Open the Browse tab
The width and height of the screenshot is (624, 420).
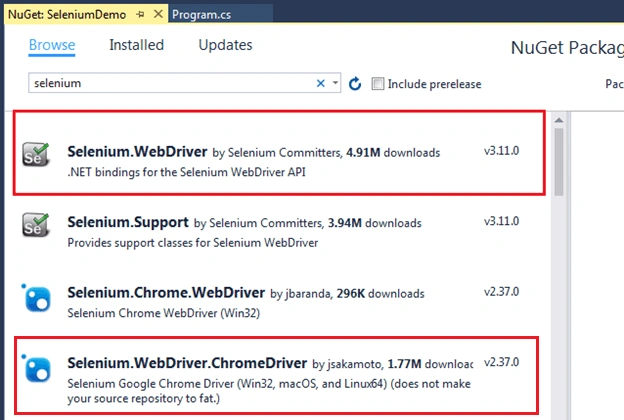[52, 45]
